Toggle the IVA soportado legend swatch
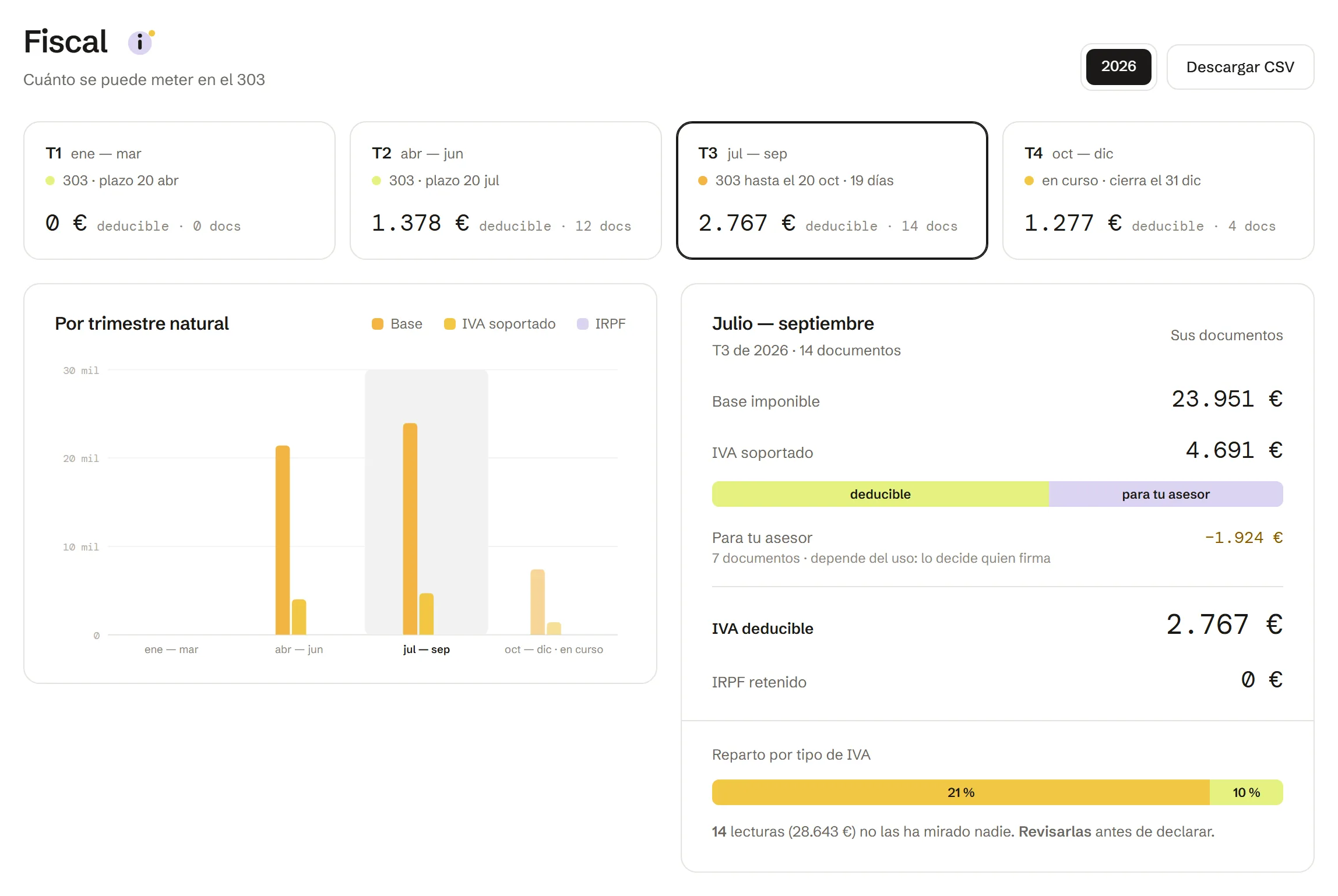The image size is (1338, 896). (449, 324)
